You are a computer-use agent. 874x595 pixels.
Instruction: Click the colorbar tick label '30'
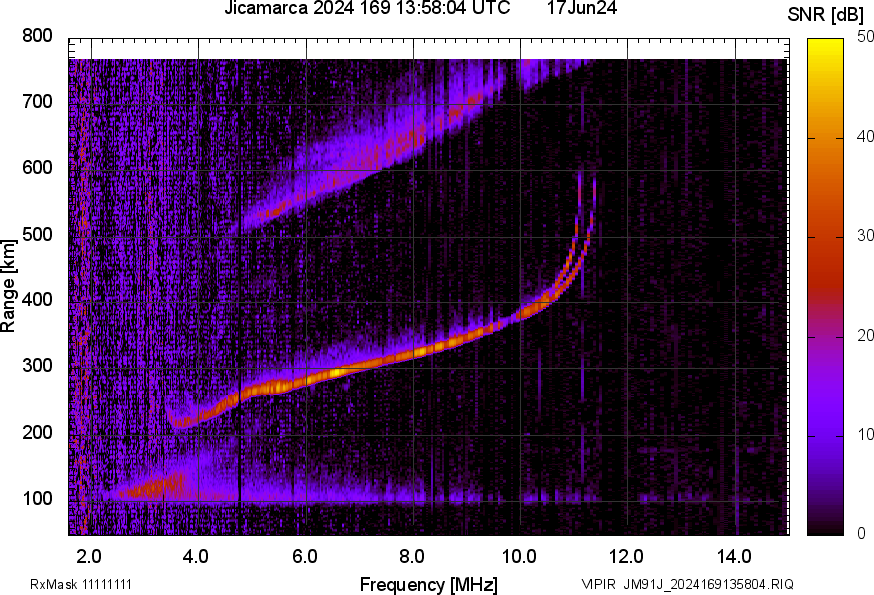point(865,236)
